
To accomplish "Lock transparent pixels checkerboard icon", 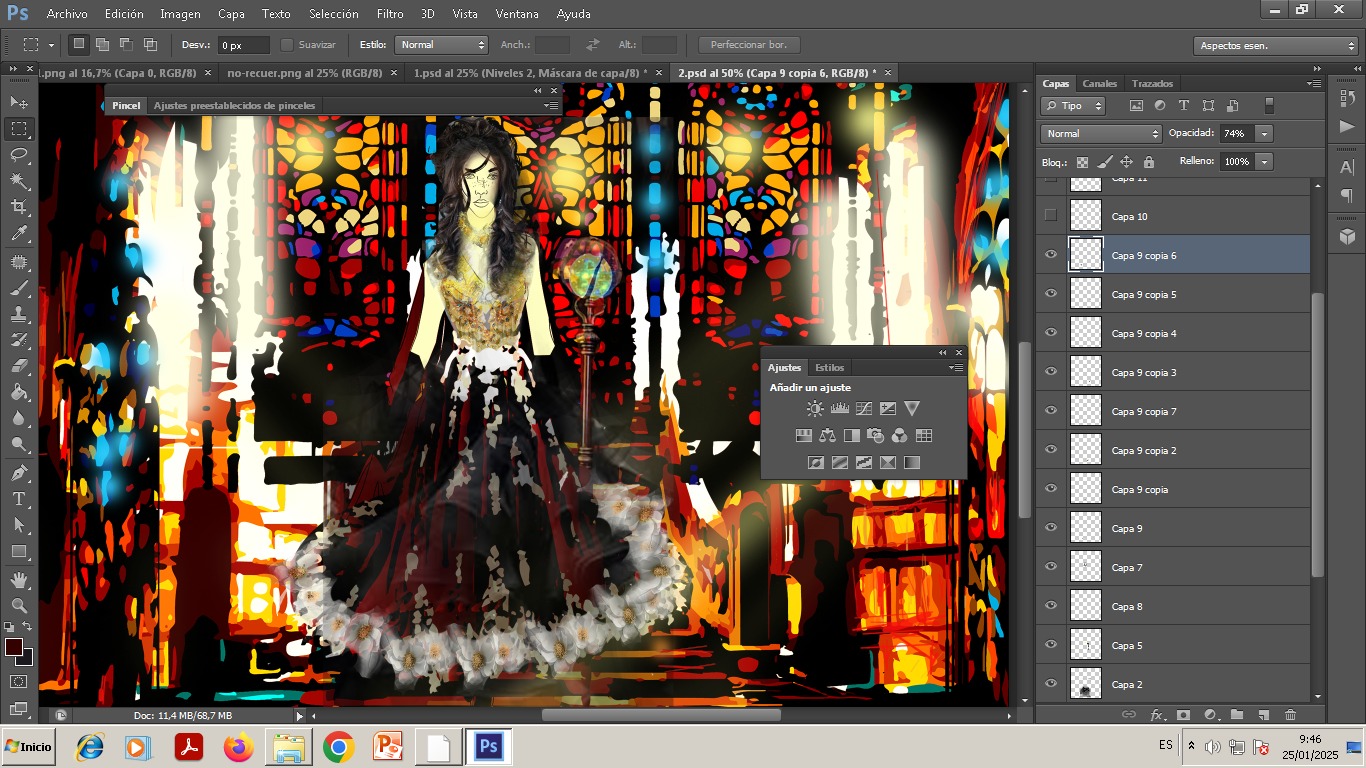I will [1082, 161].
